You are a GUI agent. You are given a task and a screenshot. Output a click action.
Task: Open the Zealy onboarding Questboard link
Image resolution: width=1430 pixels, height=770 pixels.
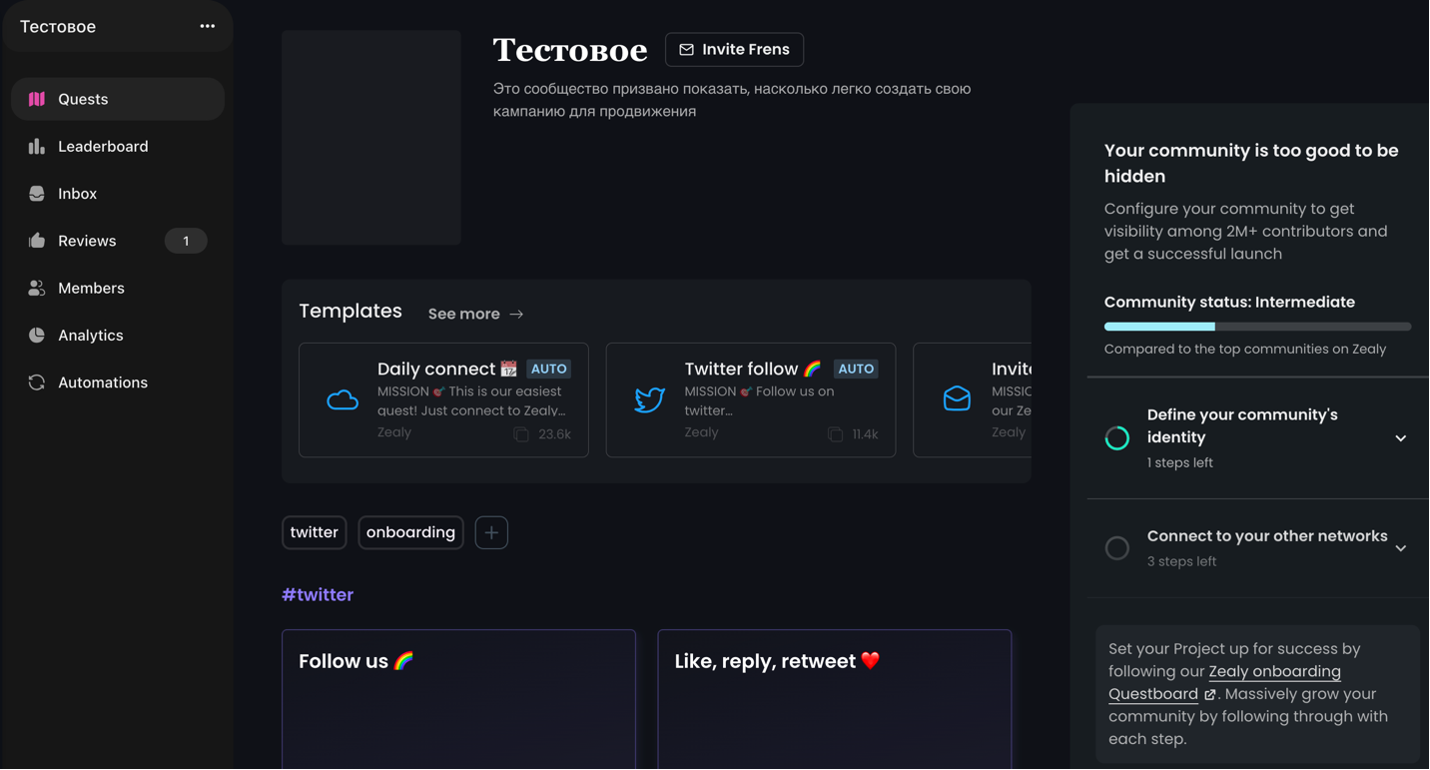pyautogui.click(x=1225, y=683)
